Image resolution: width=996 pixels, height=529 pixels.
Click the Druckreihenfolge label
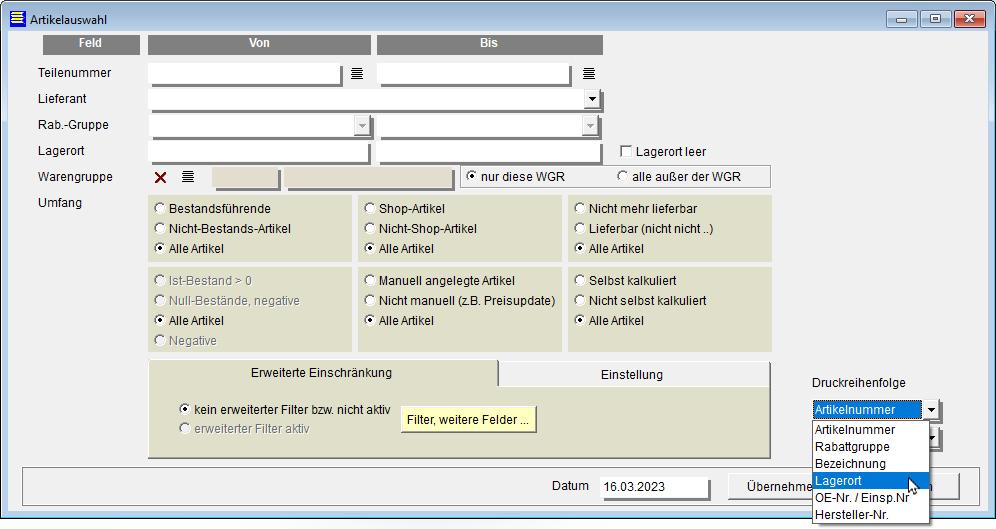point(859,383)
